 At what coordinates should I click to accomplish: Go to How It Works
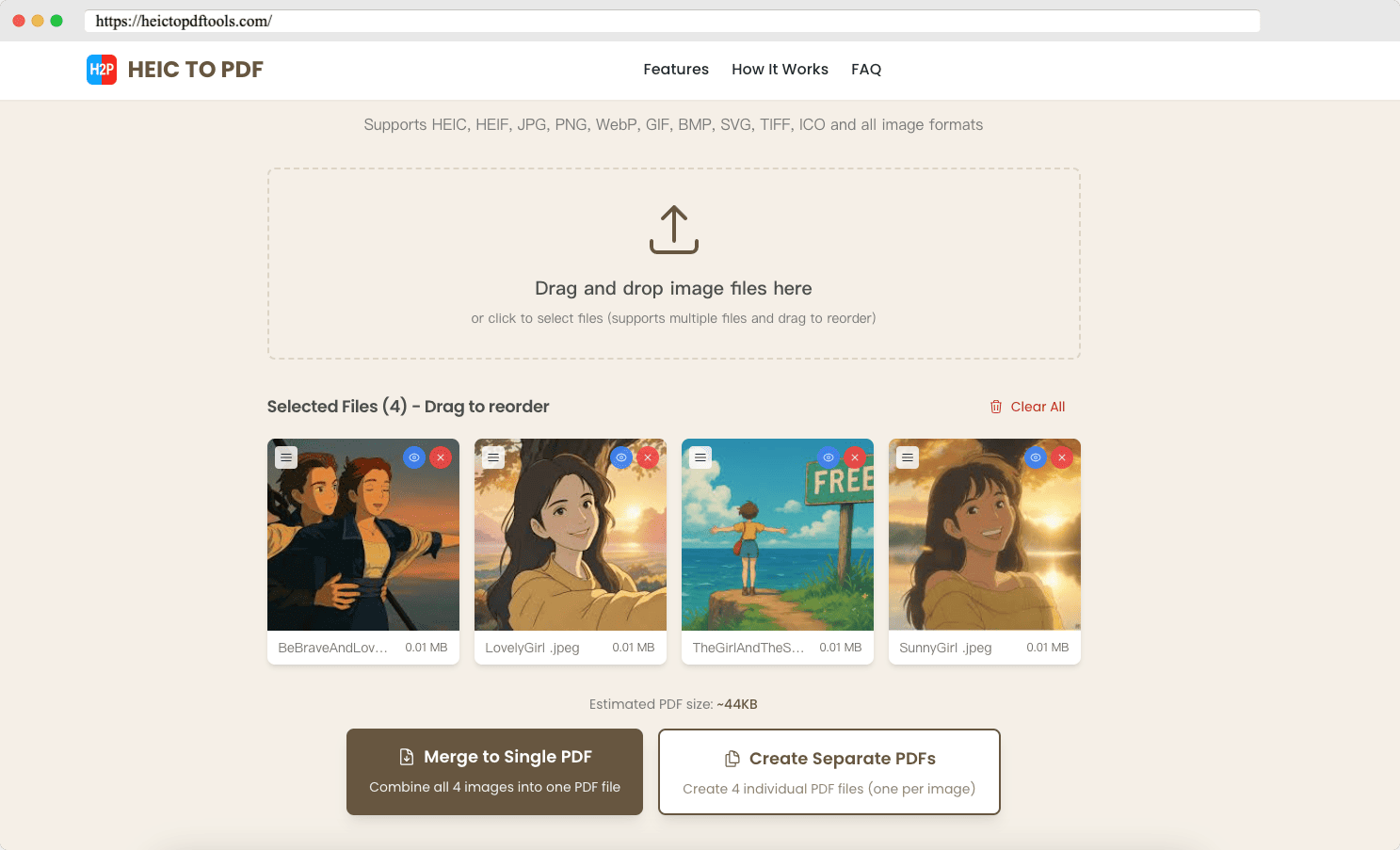pos(780,70)
